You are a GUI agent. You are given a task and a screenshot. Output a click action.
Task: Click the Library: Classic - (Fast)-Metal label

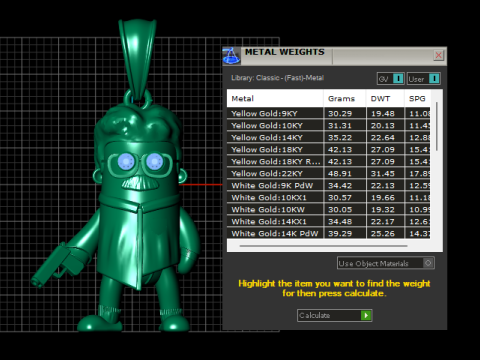[x=277, y=78]
